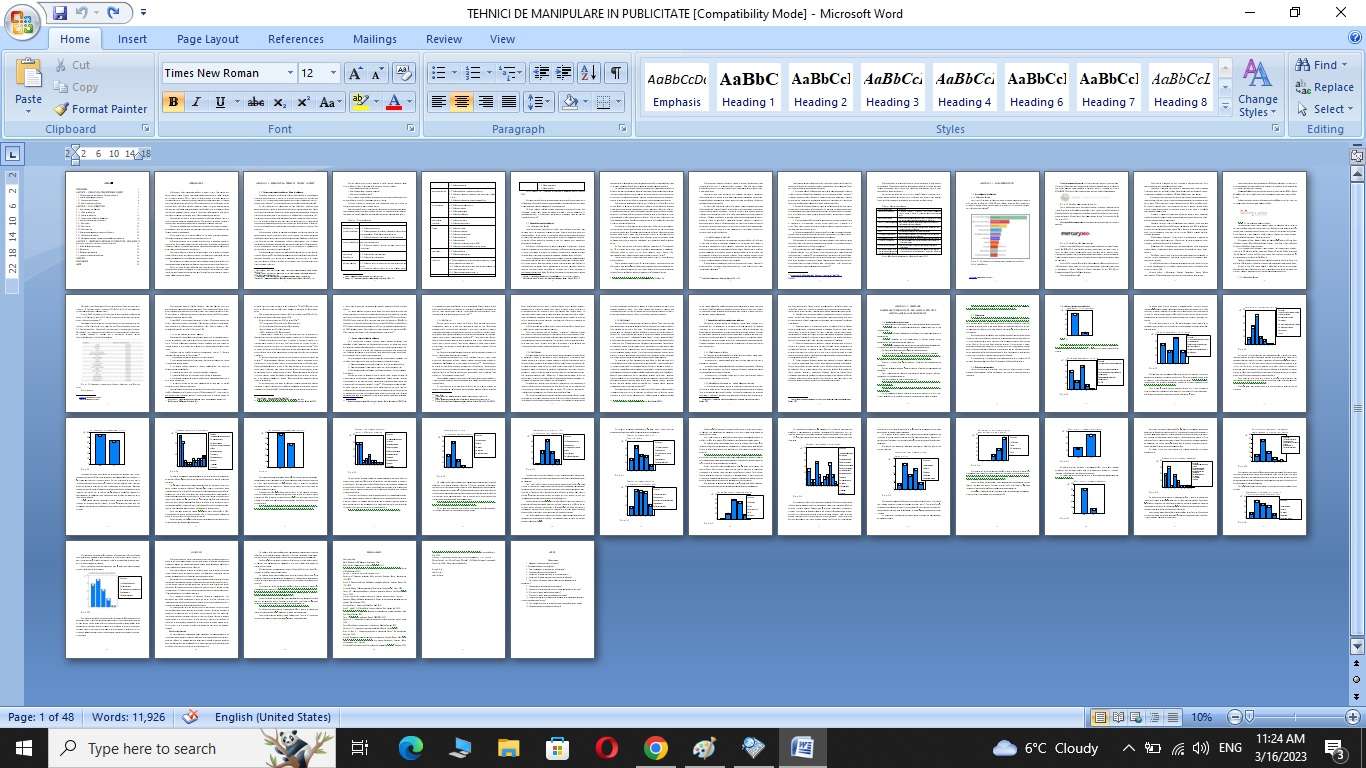Toggle show paragraph marks
The image size is (1366, 768).
(x=616, y=73)
